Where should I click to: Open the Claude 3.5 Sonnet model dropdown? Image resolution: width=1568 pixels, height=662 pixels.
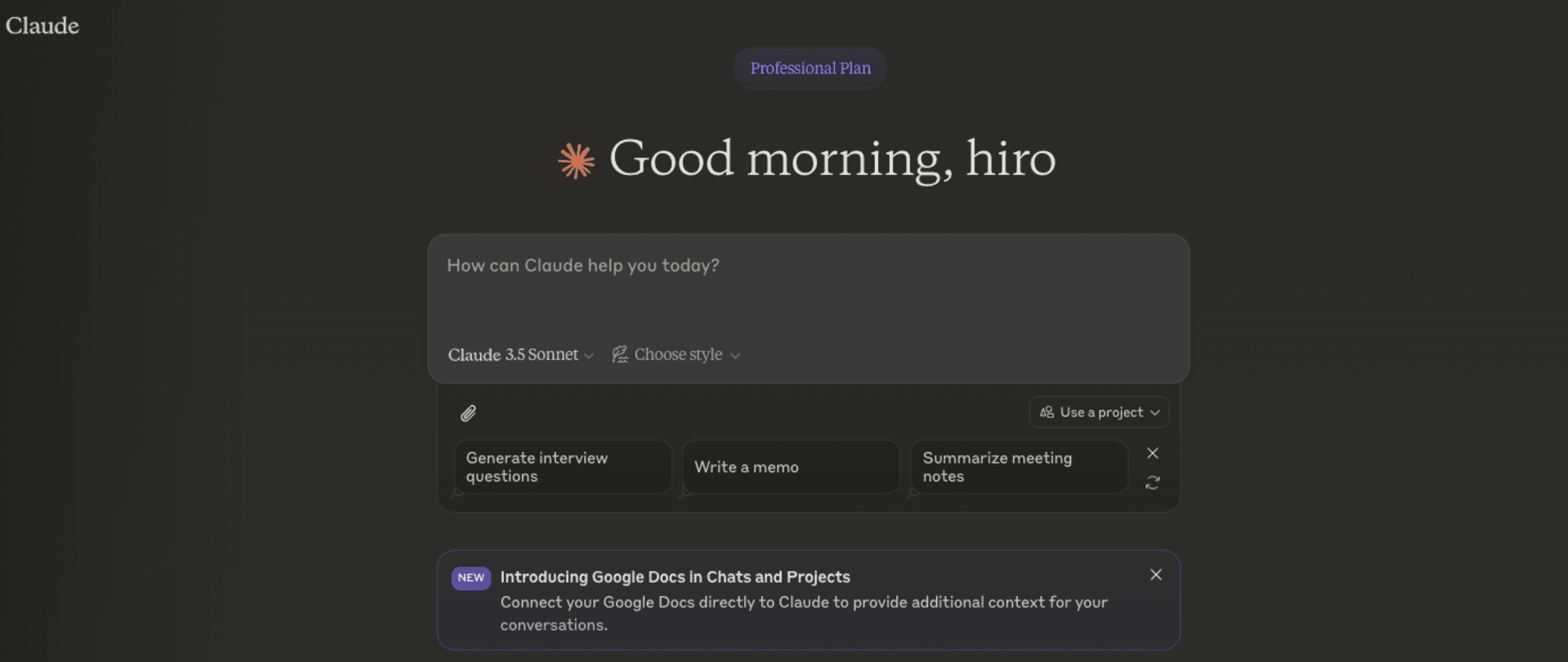tap(521, 355)
